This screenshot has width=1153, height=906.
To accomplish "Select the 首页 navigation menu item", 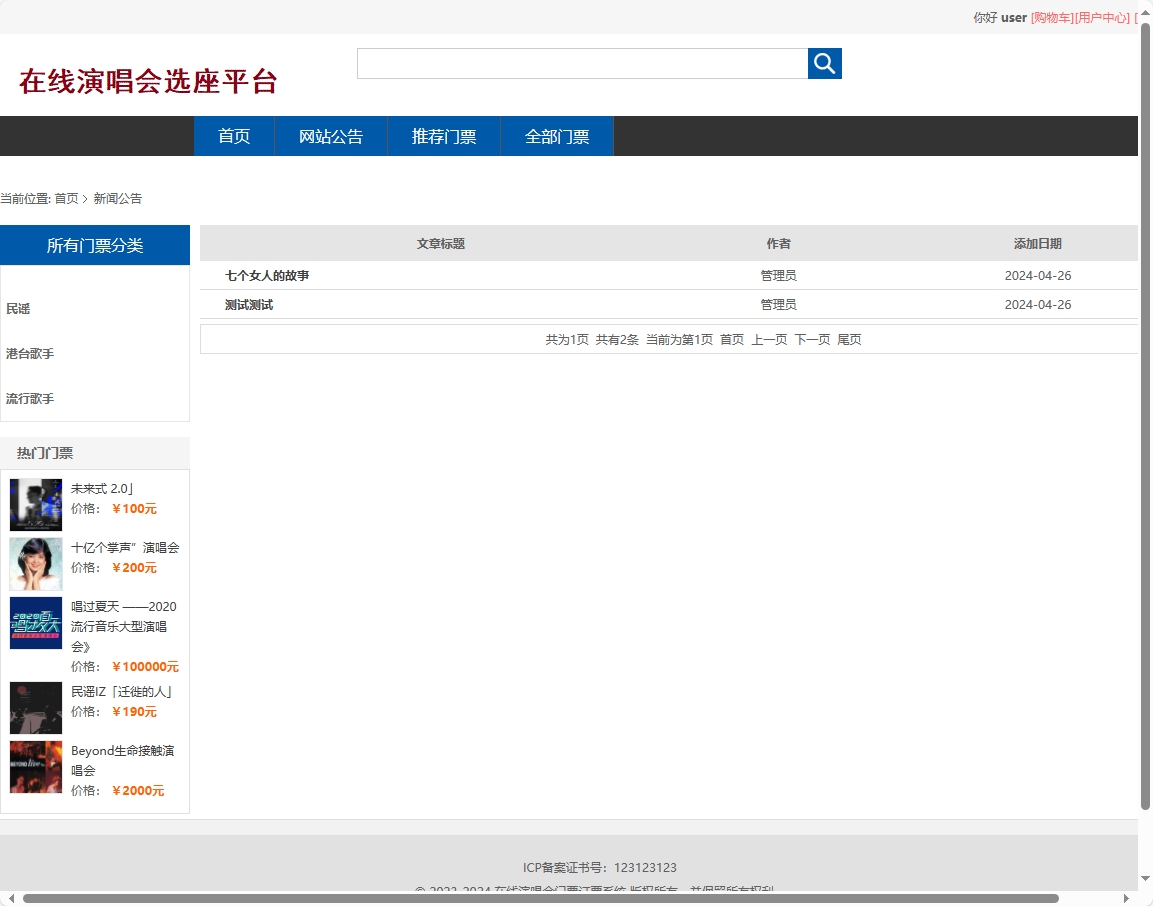I will pos(233,136).
